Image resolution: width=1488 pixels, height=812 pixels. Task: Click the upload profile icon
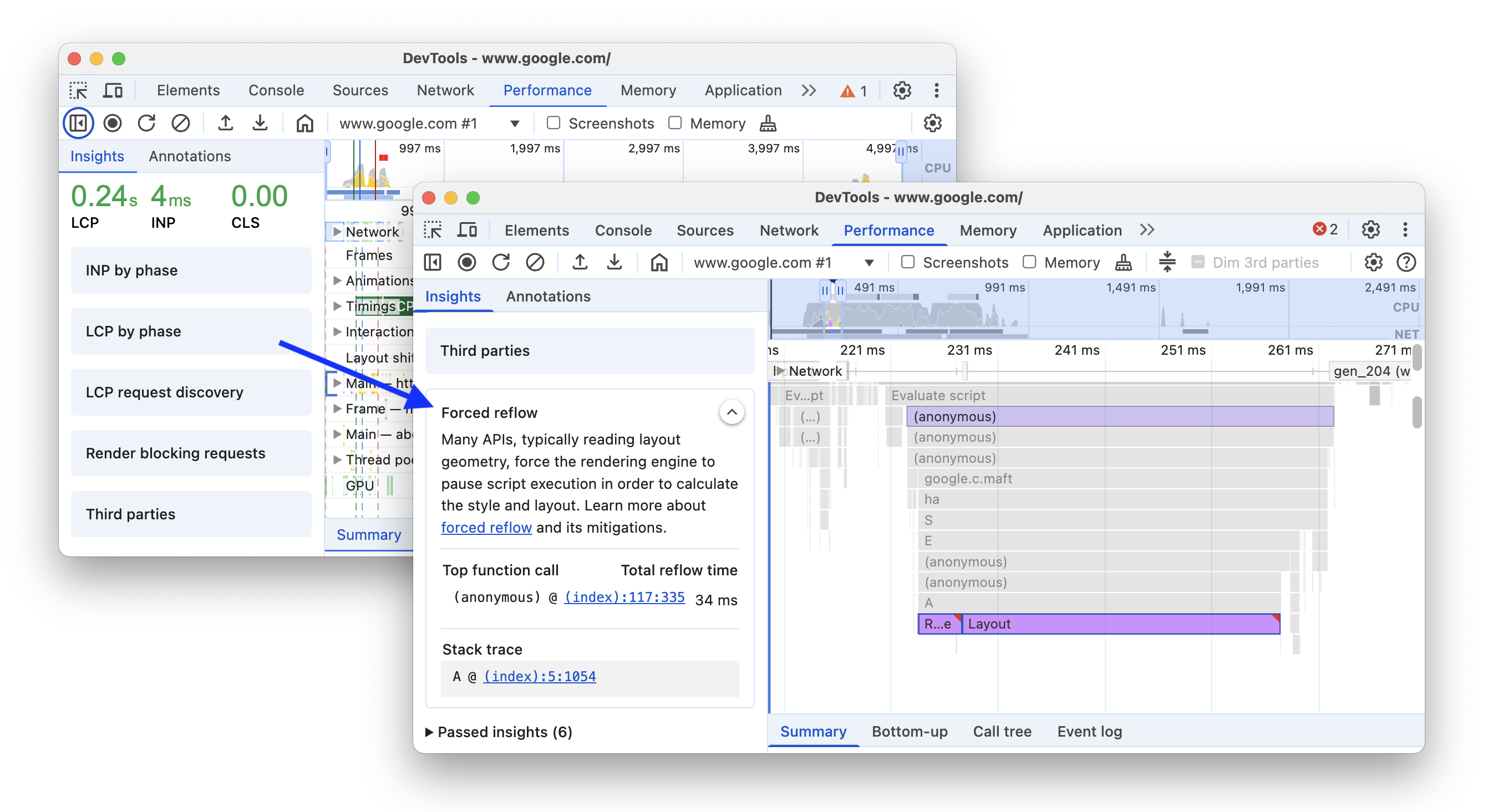579,263
